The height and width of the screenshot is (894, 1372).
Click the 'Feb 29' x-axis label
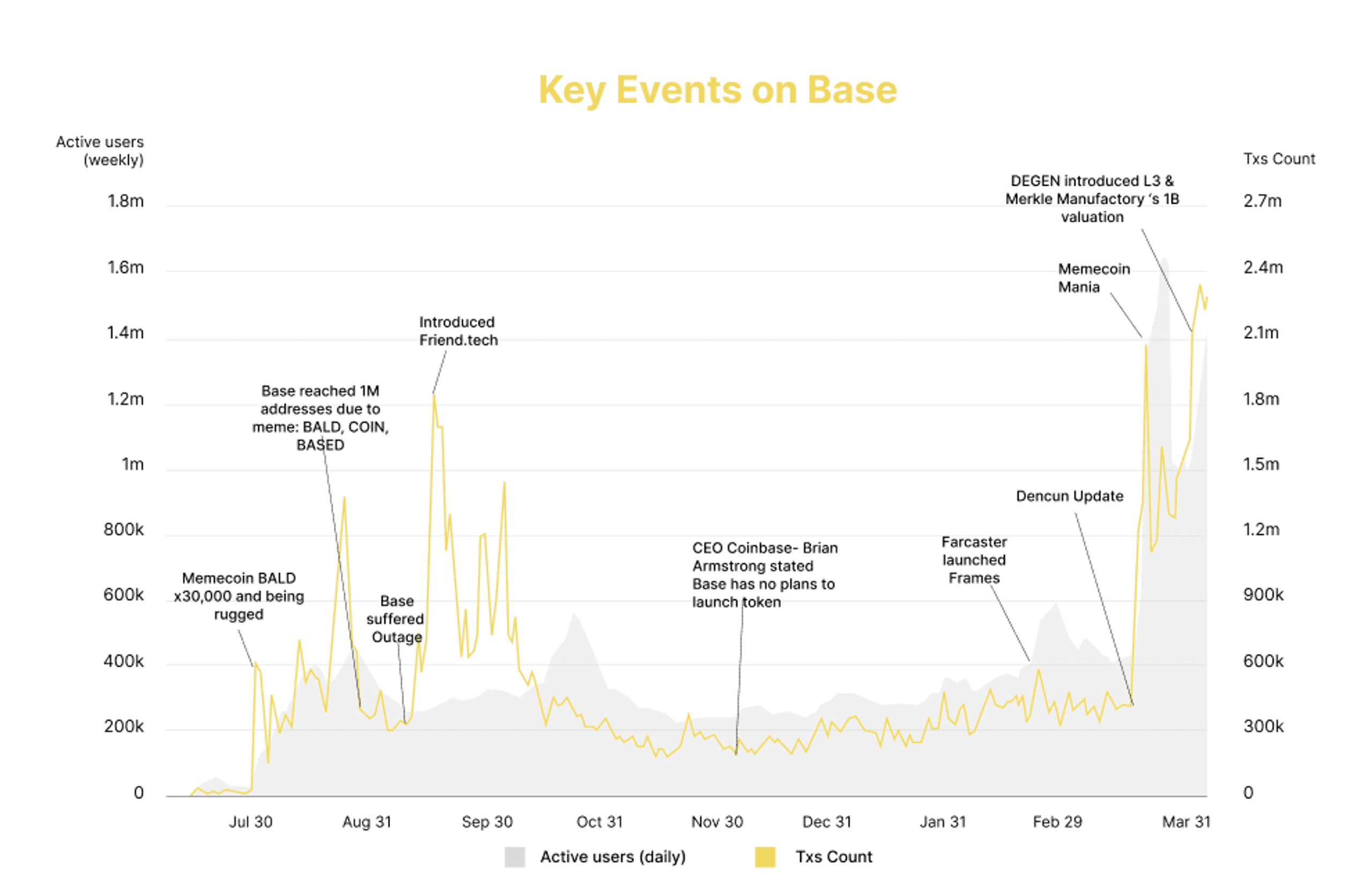click(x=1057, y=821)
